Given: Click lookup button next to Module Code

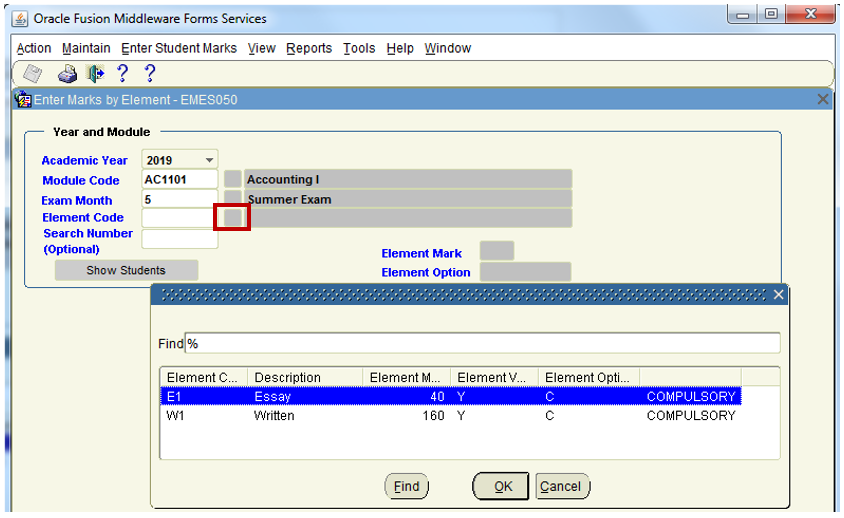Looking at the screenshot, I should 232,180.
